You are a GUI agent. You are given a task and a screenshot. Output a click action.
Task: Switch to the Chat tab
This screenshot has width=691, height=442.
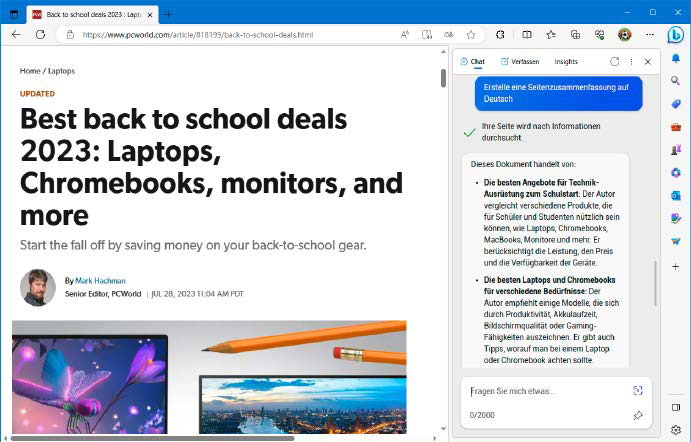tap(472, 62)
